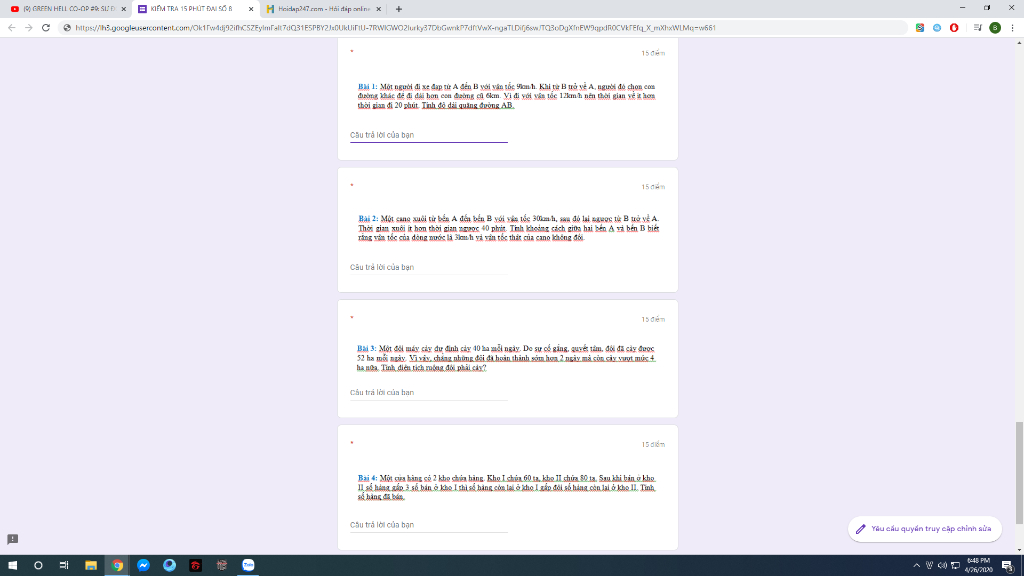This screenshot has width=1024, height=576.
Task: Open the red-black game taskbar icon
Action: 195,566
